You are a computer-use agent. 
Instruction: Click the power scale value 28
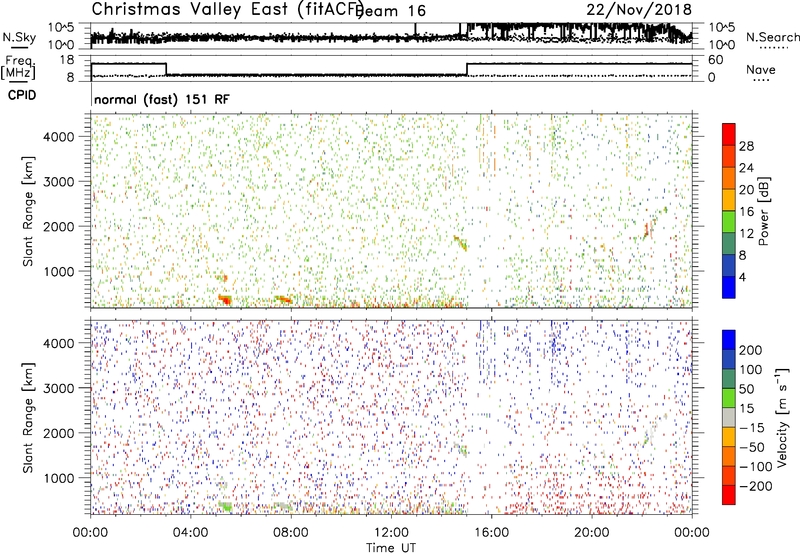tap(746, 146)
